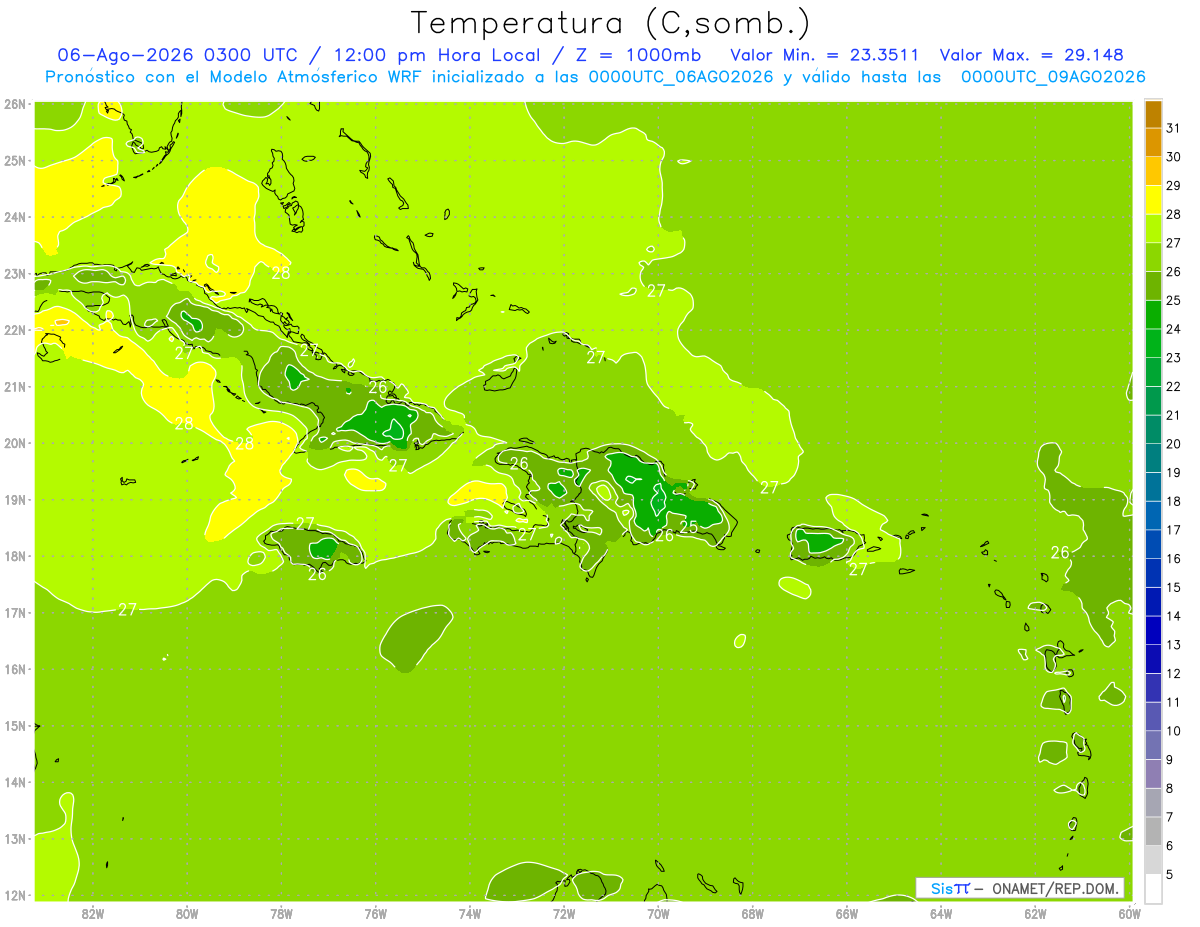1200x927 pixels.
Task: Click the "20N" latitude axis label
Action: pyautogui.click(x=15, y=443)
